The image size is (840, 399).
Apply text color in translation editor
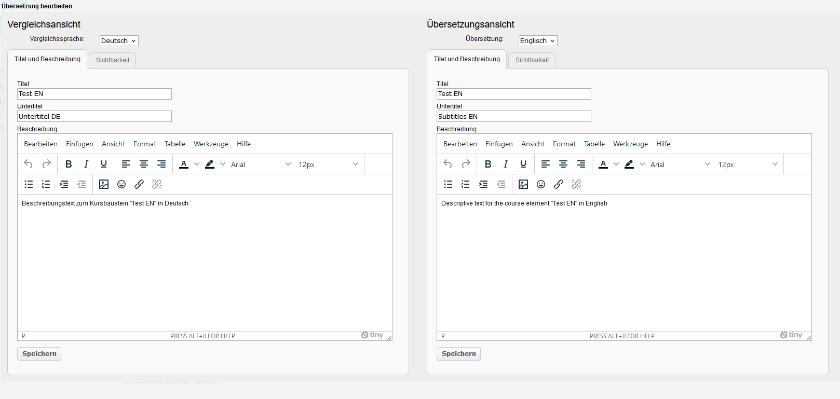pyautogui.click(x=603, y=164)
